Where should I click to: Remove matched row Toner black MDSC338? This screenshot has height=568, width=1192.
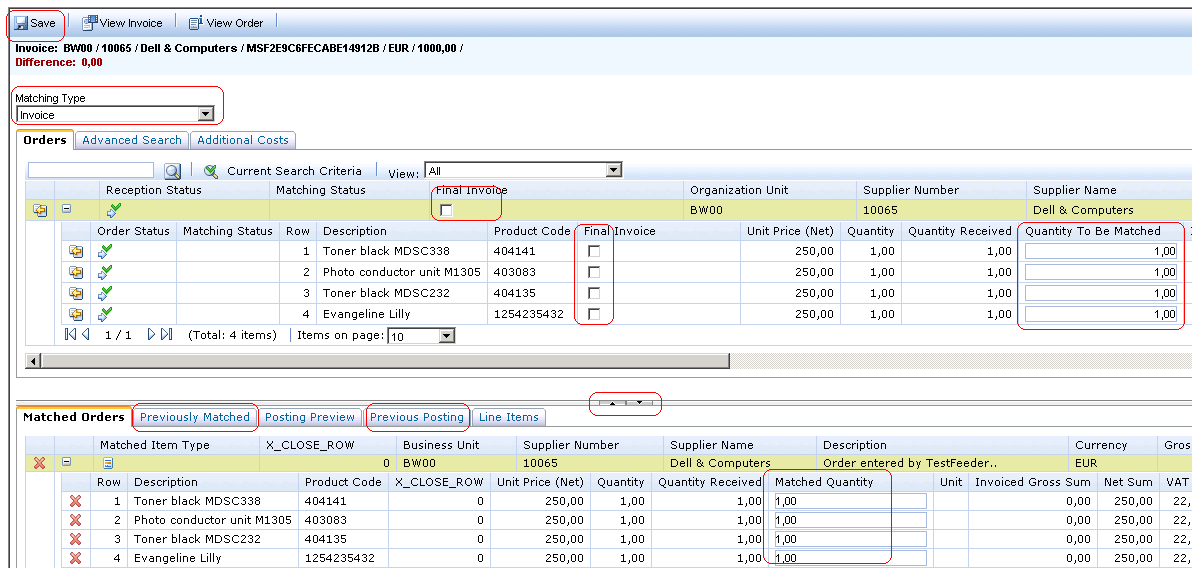(x=75, y=501)
